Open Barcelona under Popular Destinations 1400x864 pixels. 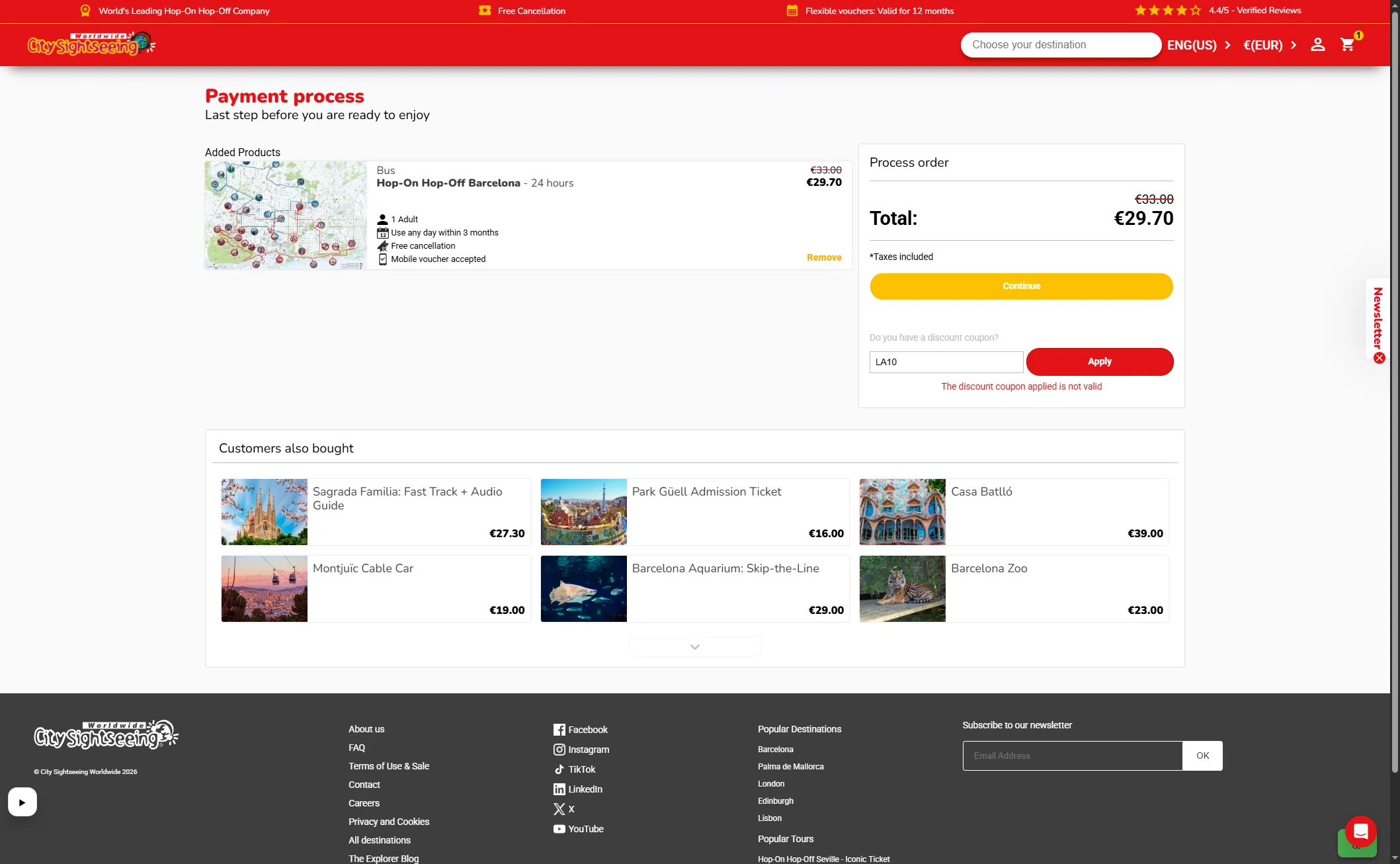[775, 750]
